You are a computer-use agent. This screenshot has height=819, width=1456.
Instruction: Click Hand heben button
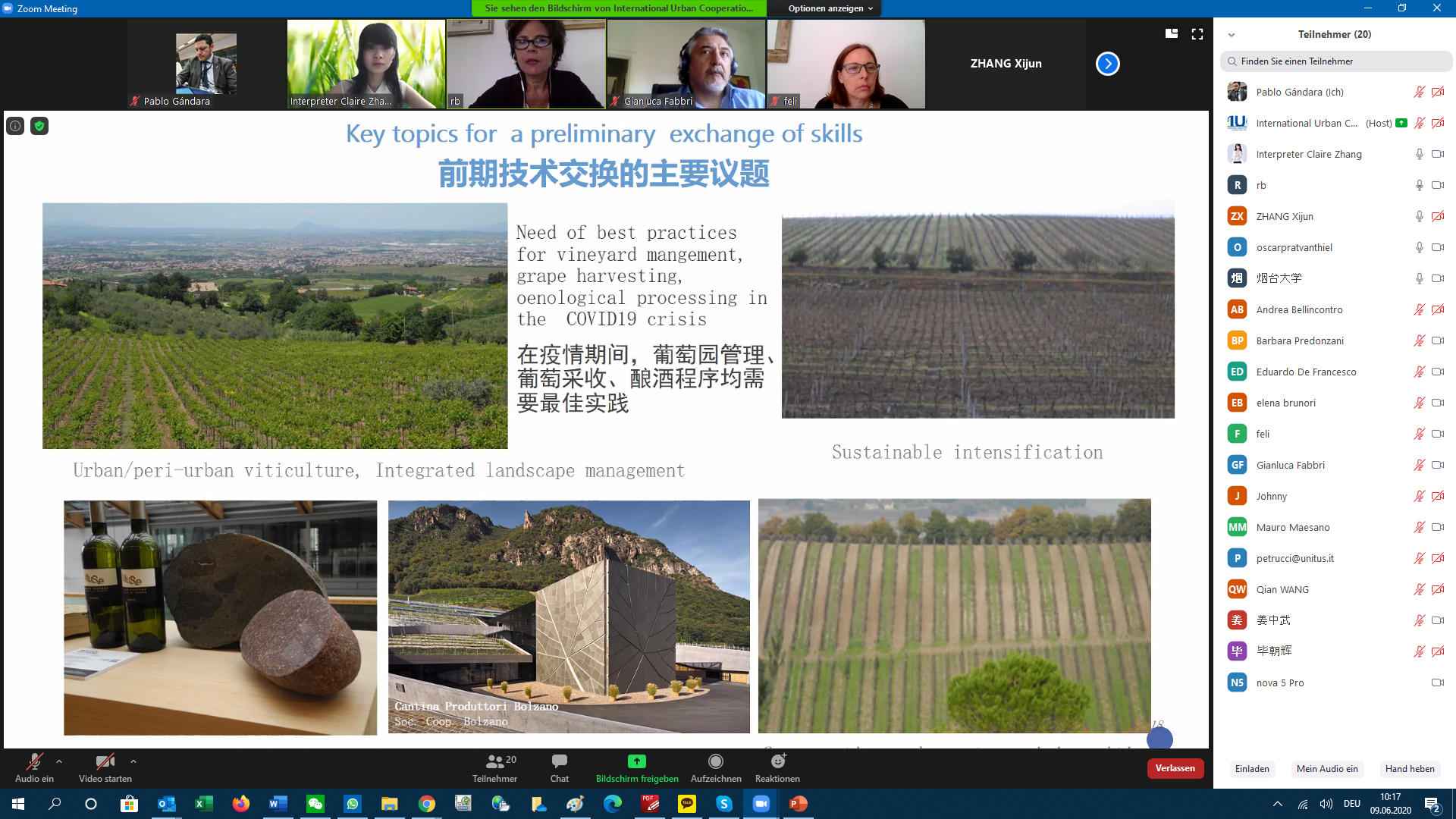1409,769
